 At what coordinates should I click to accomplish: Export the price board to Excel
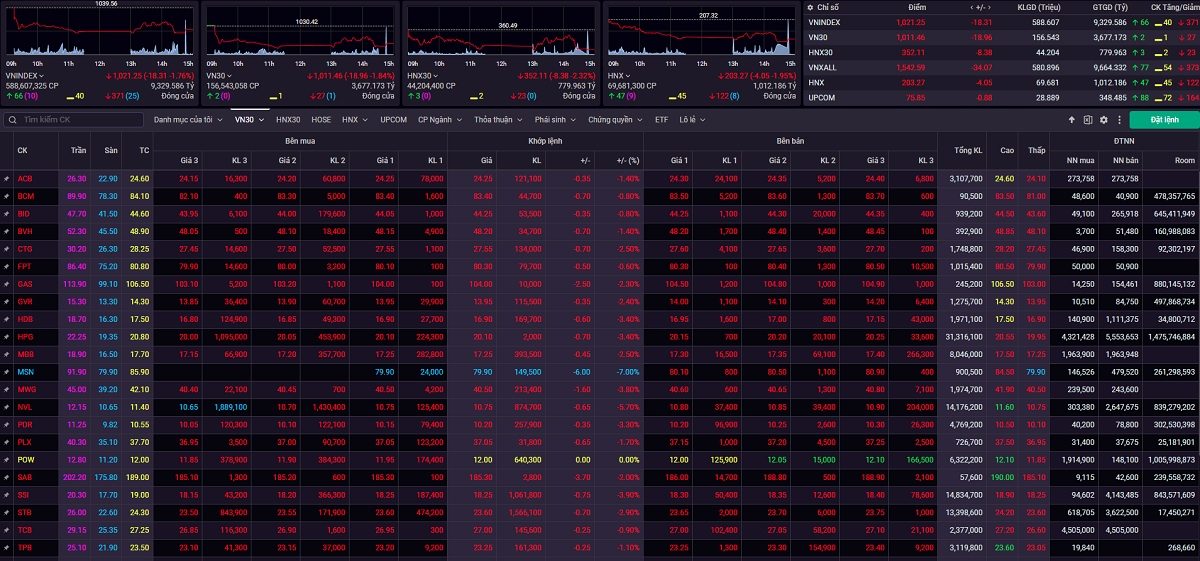(1088, 119)
